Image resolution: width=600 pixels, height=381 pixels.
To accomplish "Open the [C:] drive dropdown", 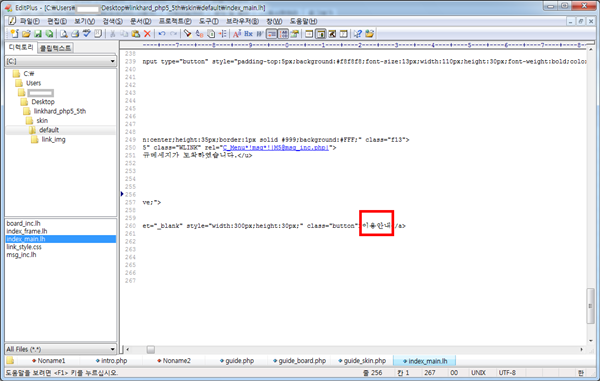I will (x=60, y=61).
